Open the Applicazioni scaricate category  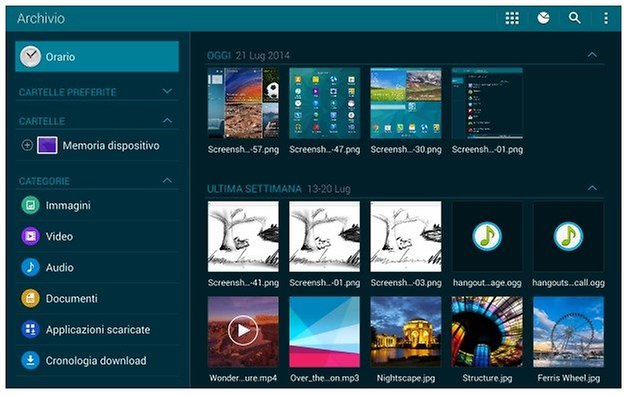pos(98,329)
